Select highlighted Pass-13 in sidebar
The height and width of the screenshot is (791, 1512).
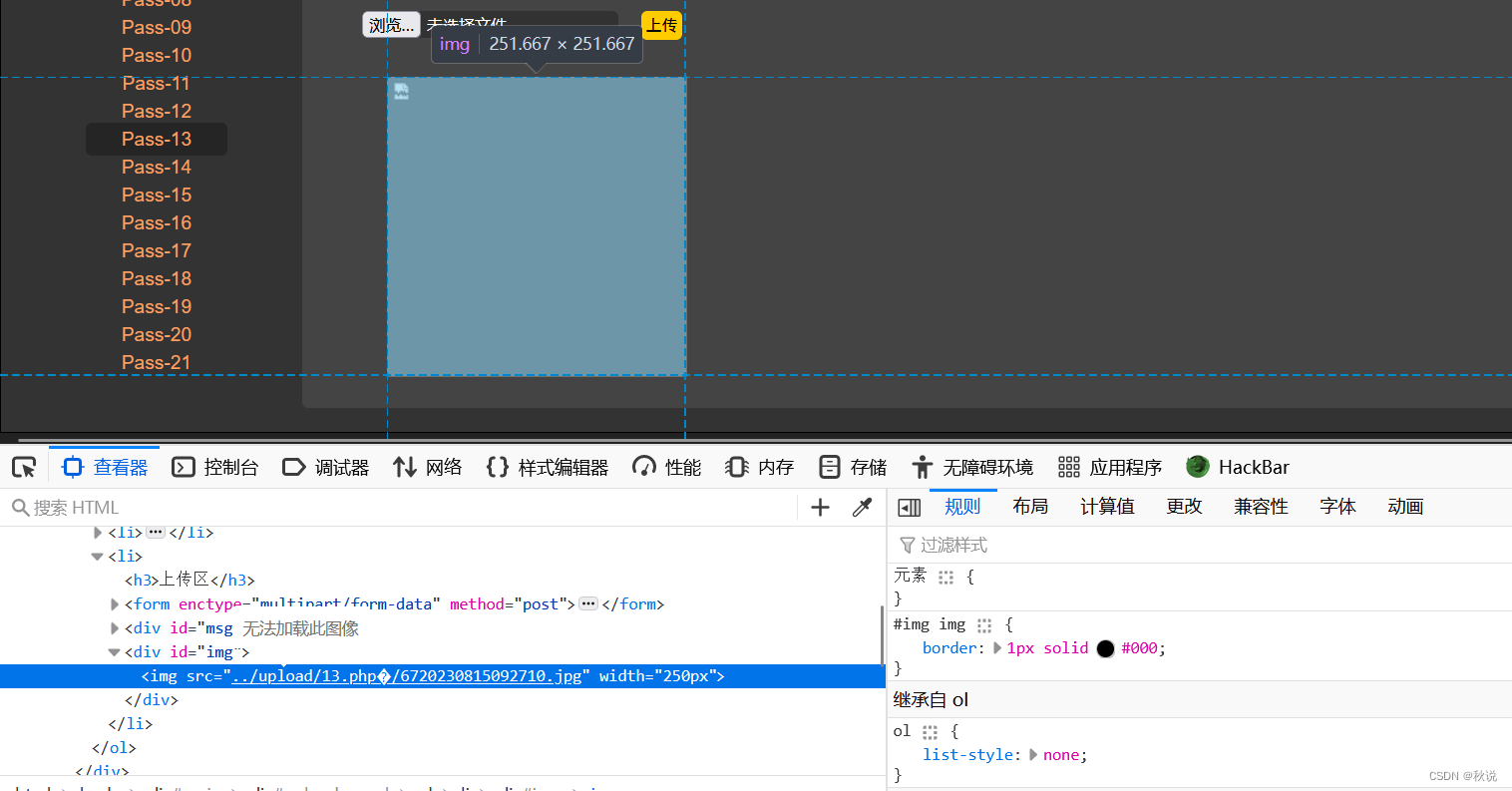[x=157, y=139]
